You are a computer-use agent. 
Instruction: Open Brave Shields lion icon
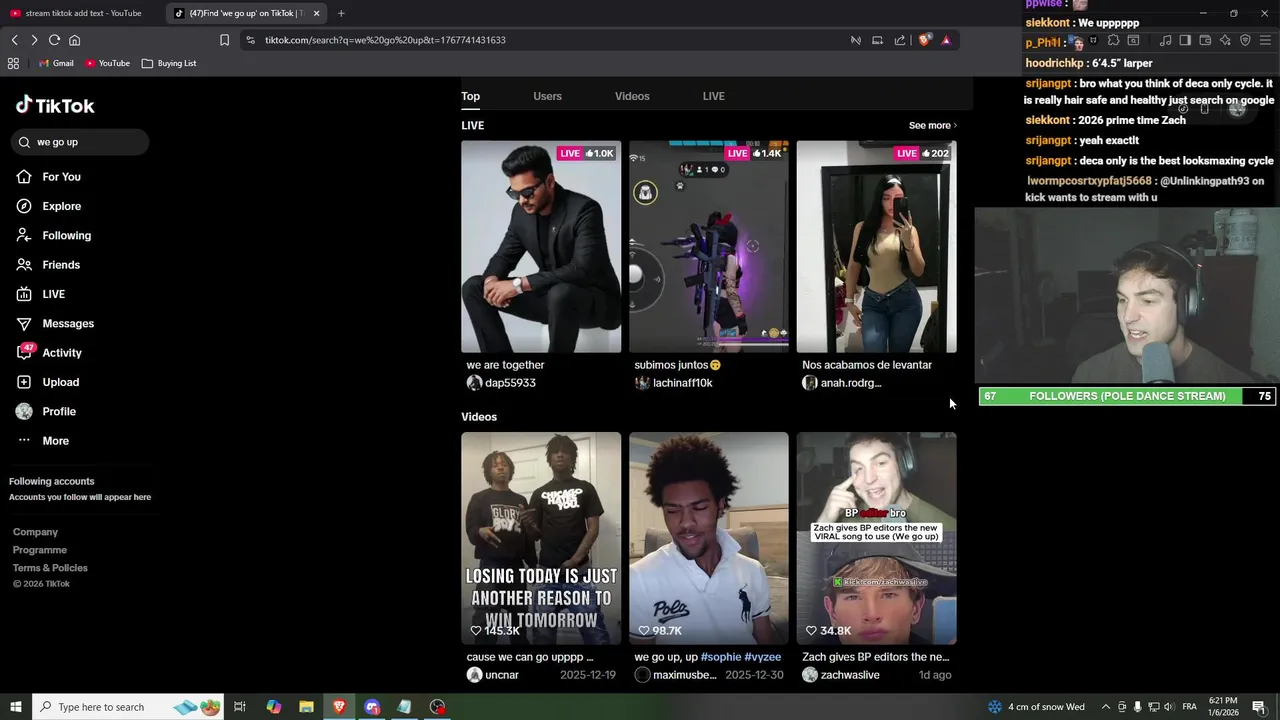924,40
